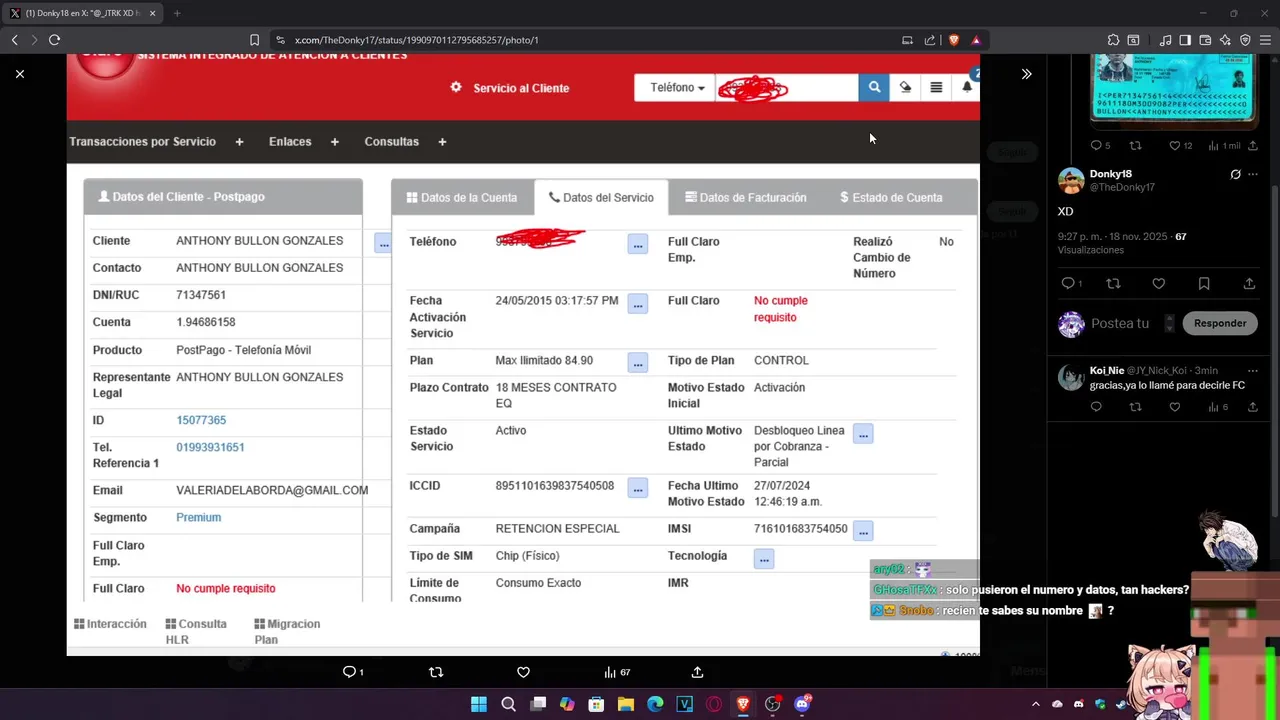This screenshot has width=1280, height=720.
Task: Open the Brave Wallet icon
Action: (x=1205, y=40)
